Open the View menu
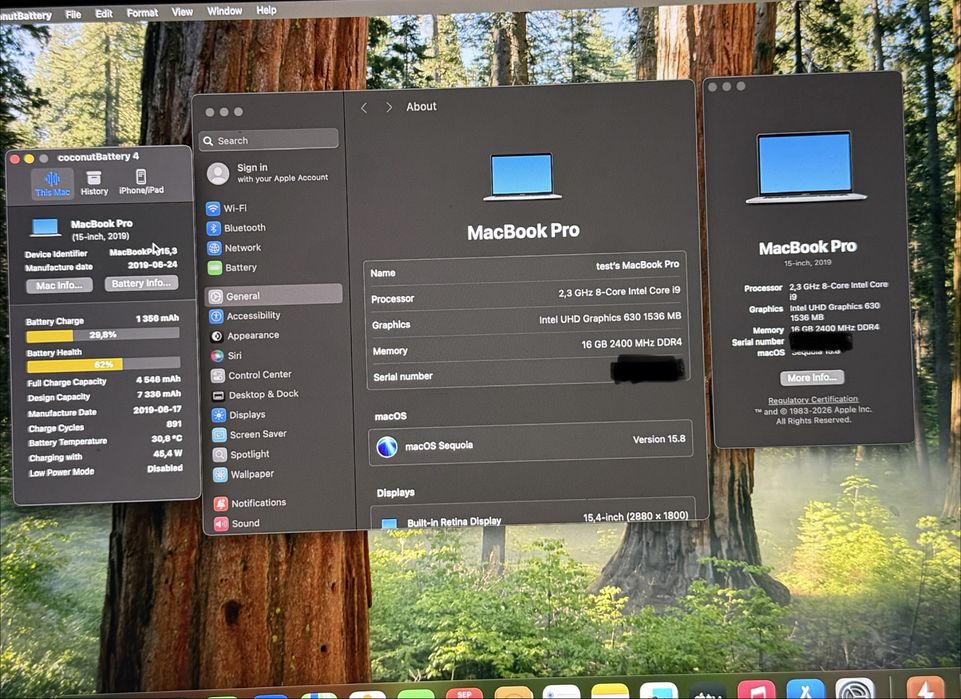961x699 pixels. coord(182,11)
